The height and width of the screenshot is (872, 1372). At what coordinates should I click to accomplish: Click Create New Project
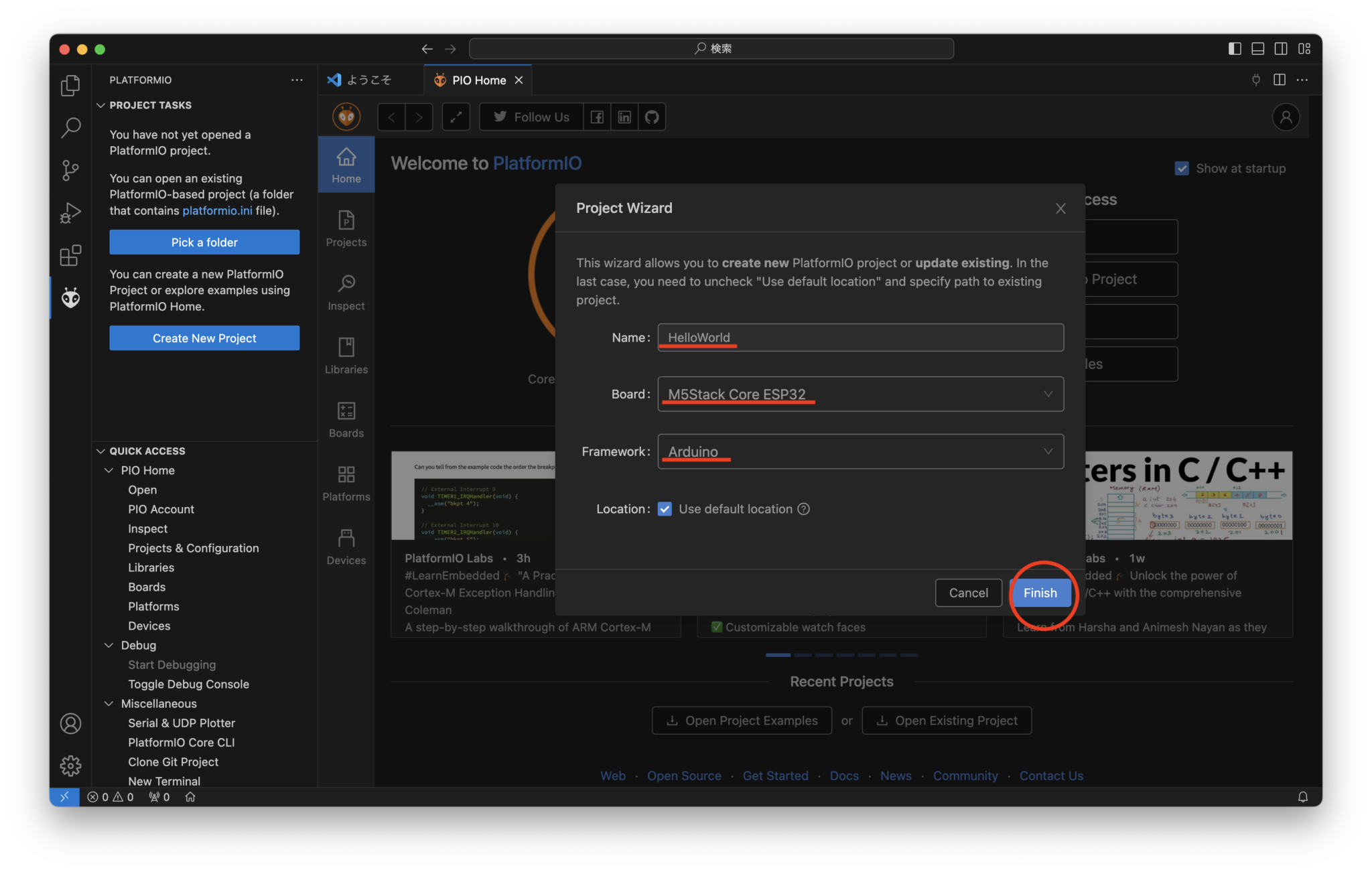tap(204, 338)
